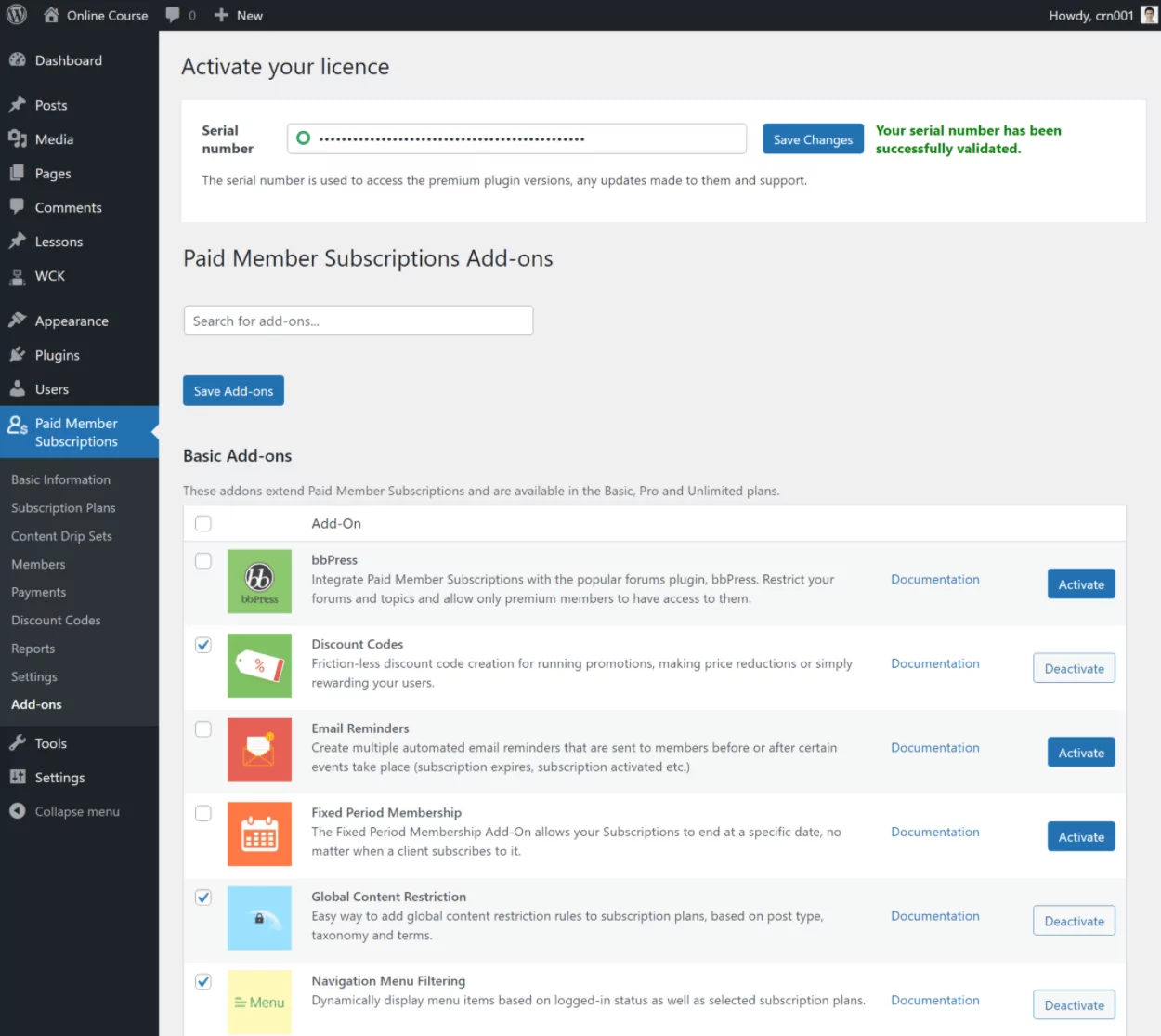The width and height of the screenshot is (1161, 1036).
Task: Click the plus icon next to New
Action: pyautogui.click(x=221, y=15)
